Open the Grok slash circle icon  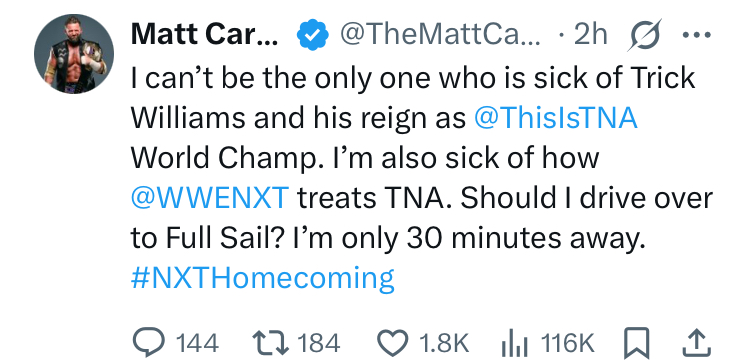[645, 35]
